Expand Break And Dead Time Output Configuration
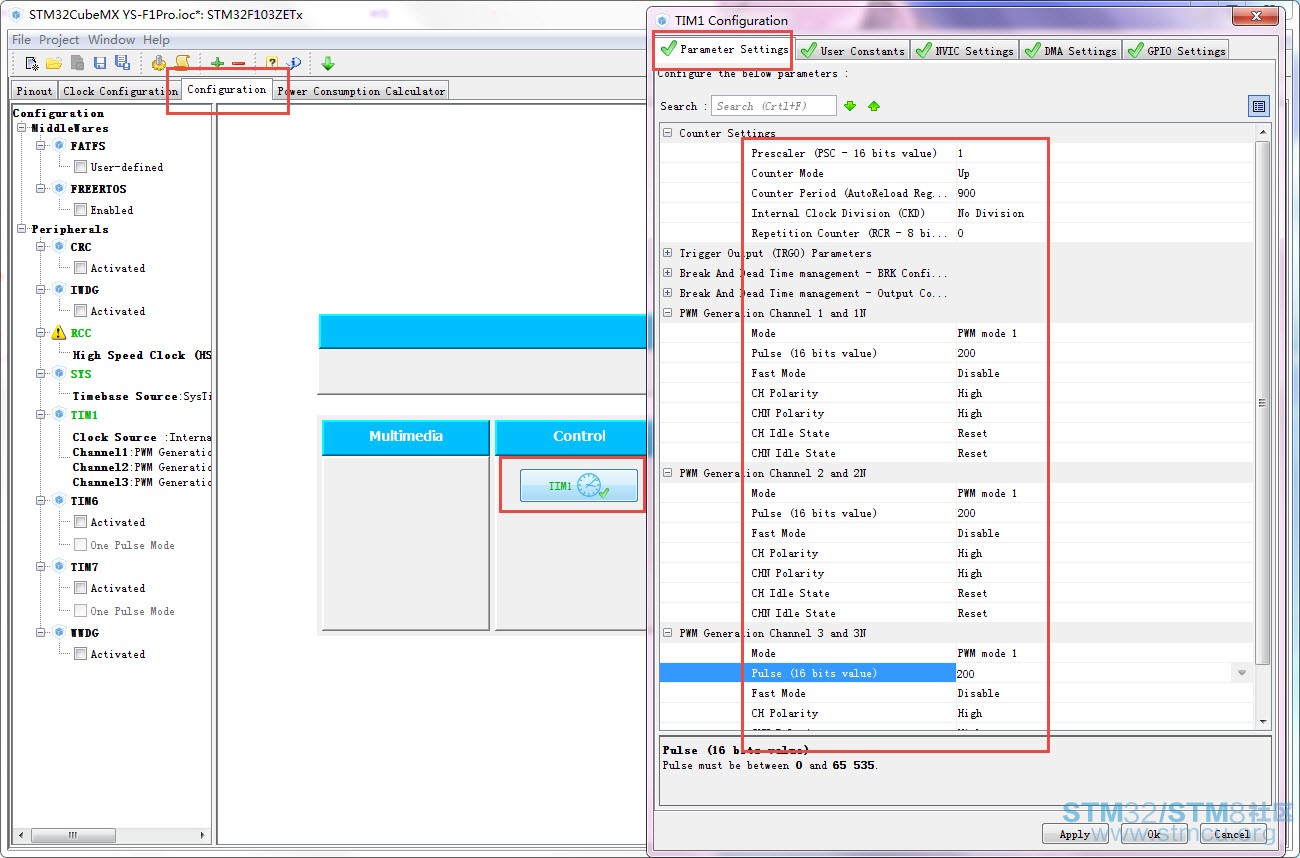 pos(667,293)
